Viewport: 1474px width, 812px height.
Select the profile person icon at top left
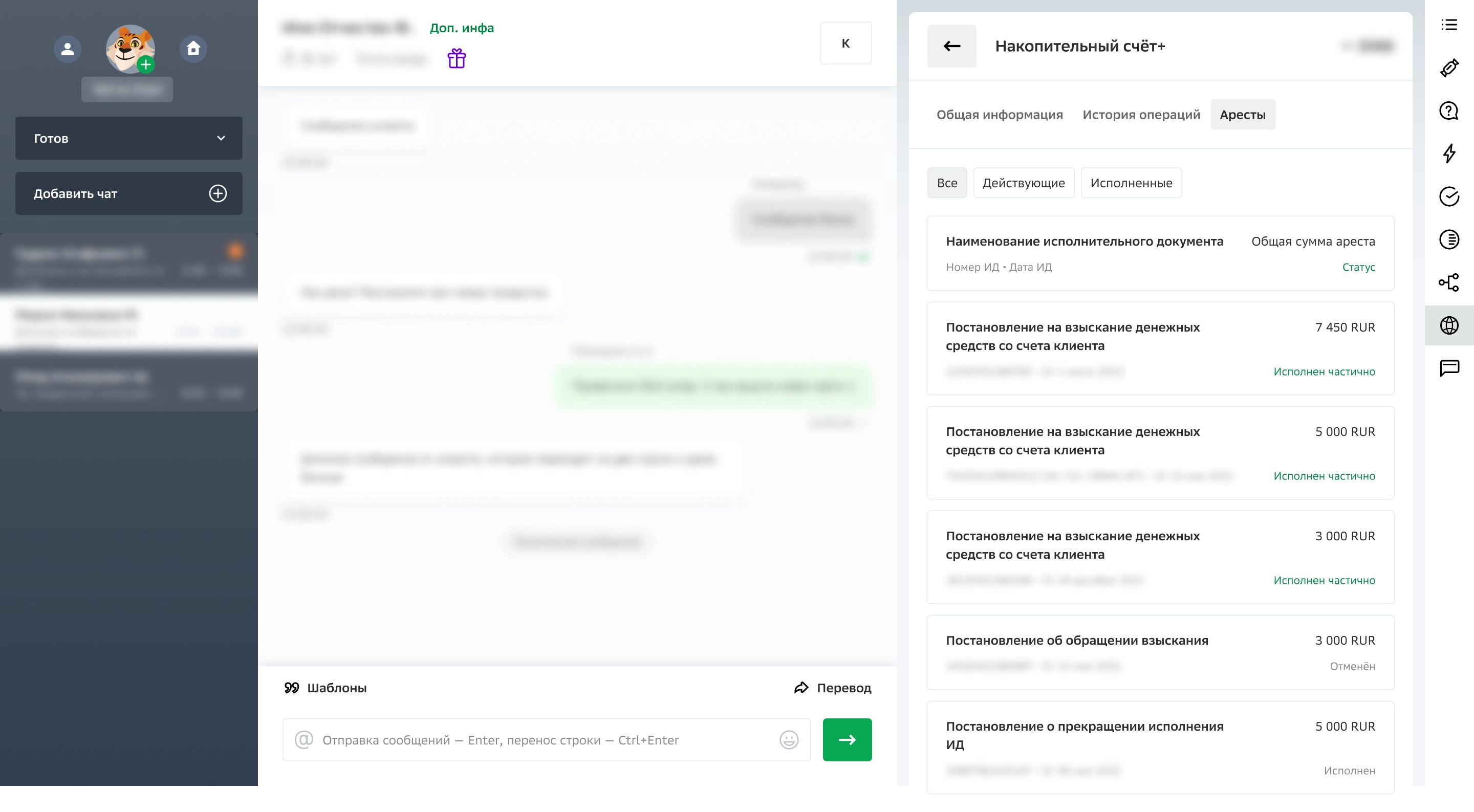tap(67, 49)
